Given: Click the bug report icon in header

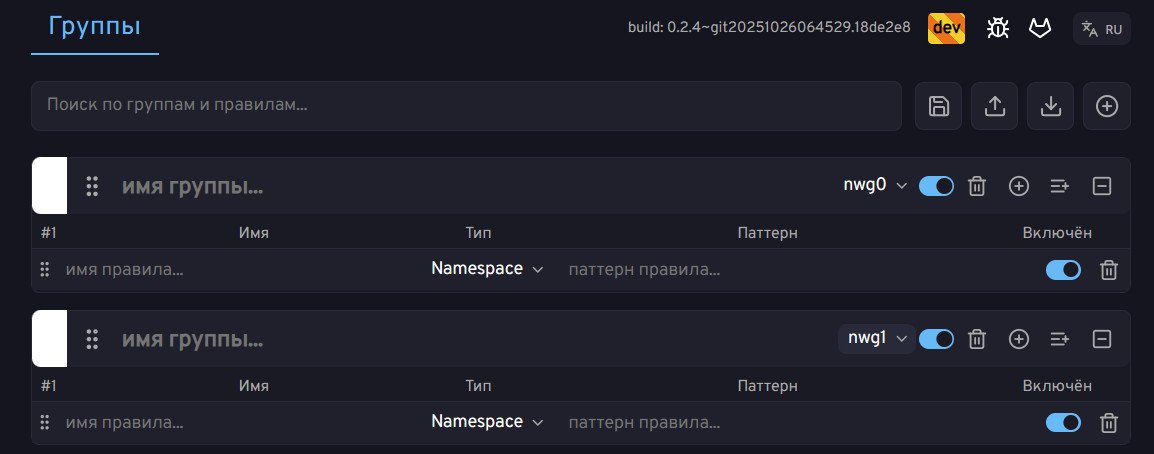Looking at the screenshot, I should tap(997, 28).
